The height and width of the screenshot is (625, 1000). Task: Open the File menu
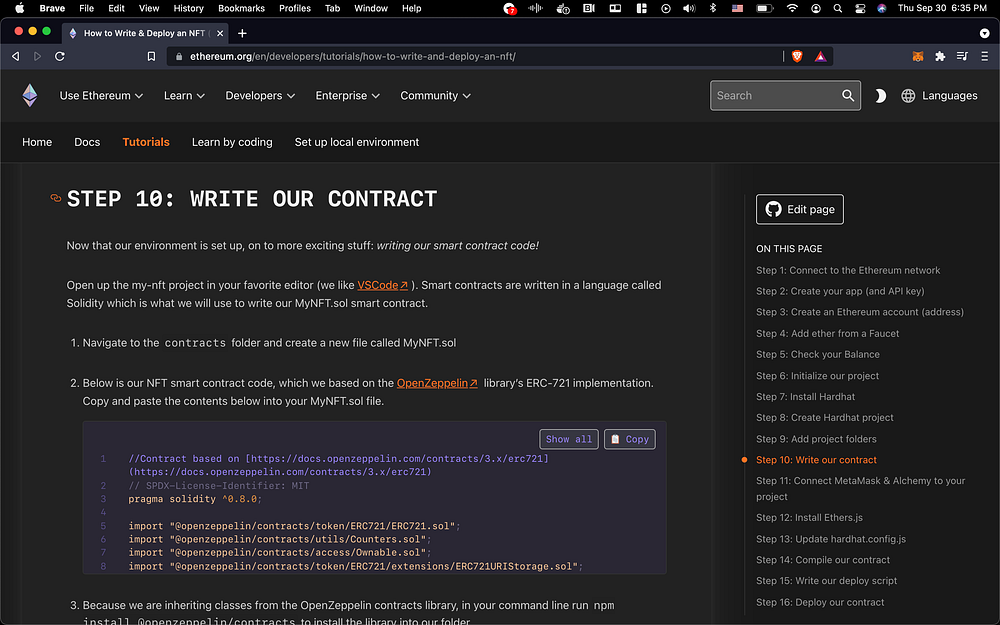click(x=86, y=8)
